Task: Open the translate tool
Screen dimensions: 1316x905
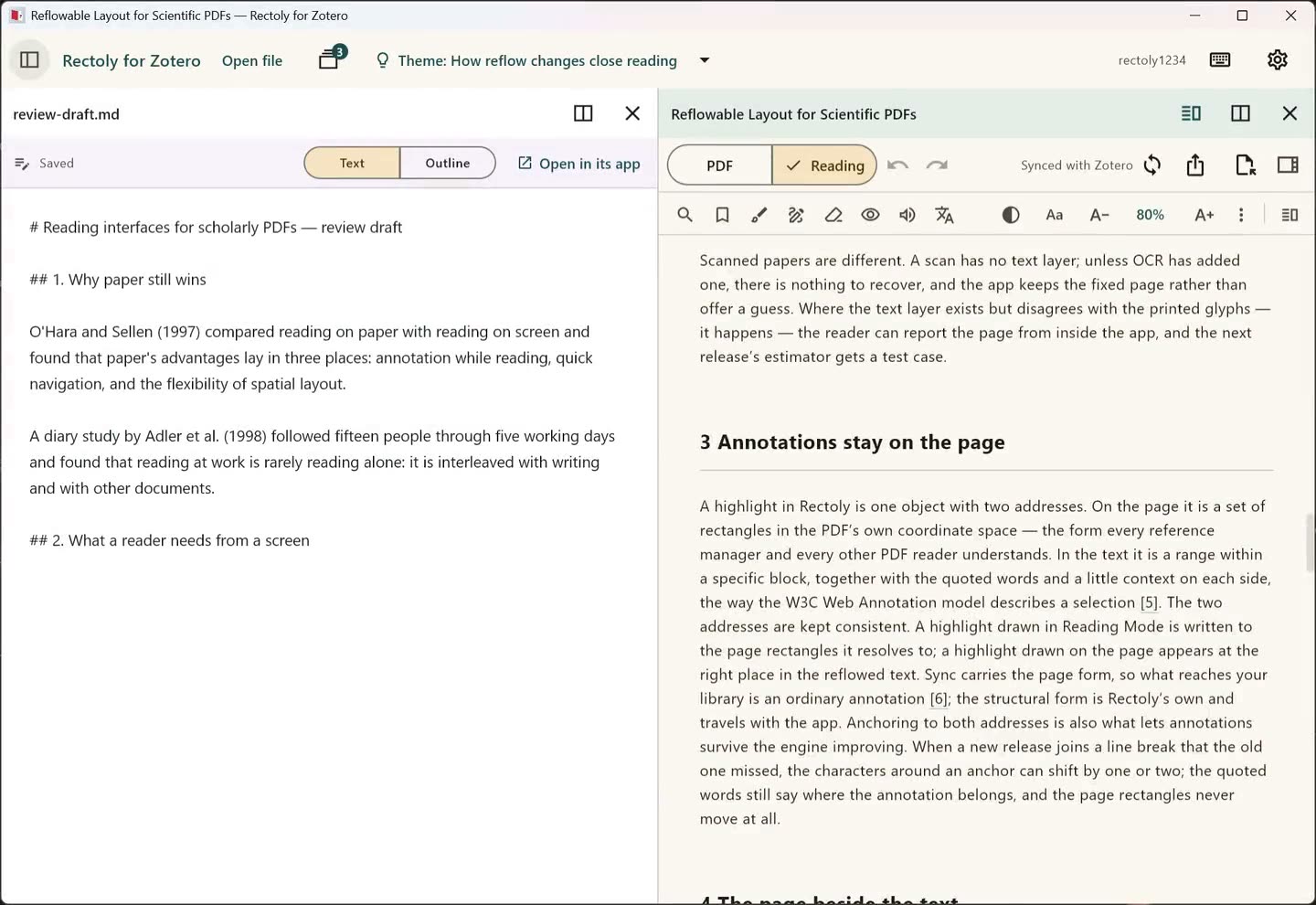Action: [x=944, y=215]
